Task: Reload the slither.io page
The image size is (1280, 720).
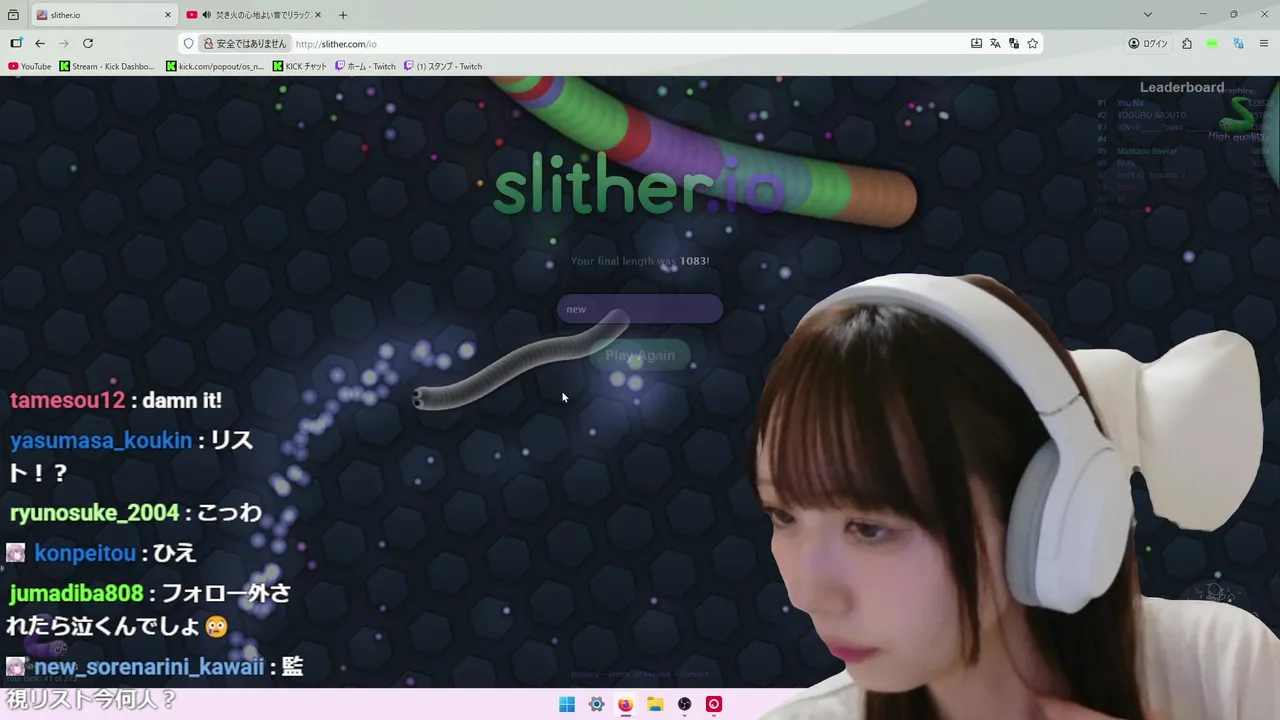Action: [88, 43]
